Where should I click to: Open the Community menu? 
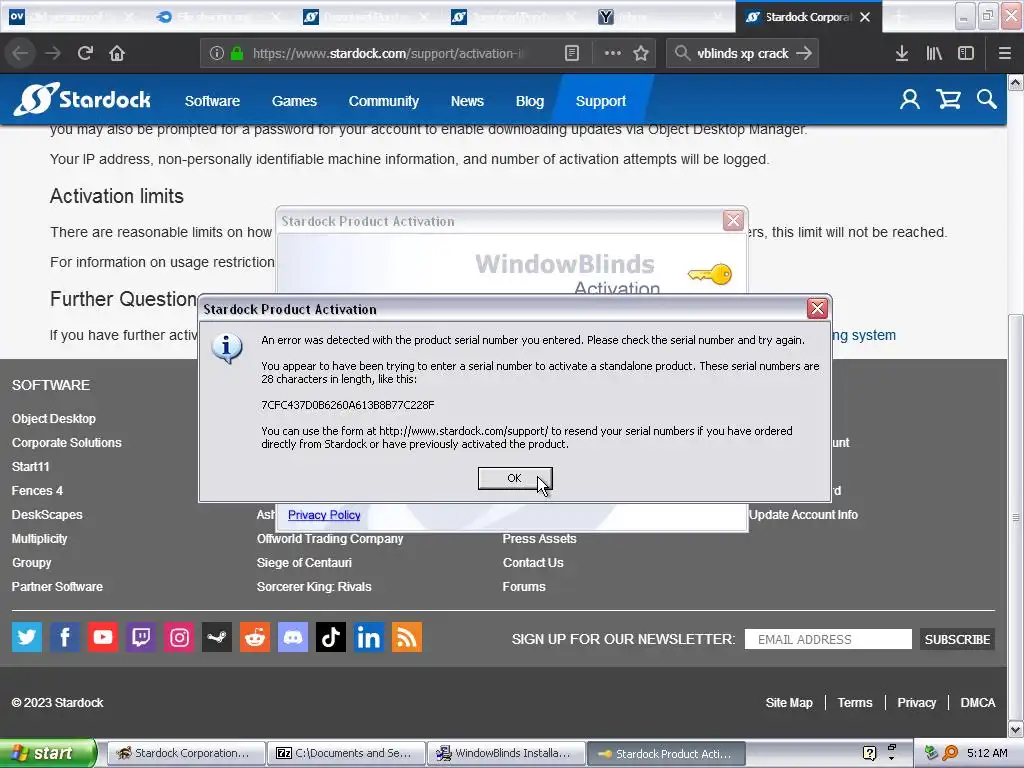[383, 101]
